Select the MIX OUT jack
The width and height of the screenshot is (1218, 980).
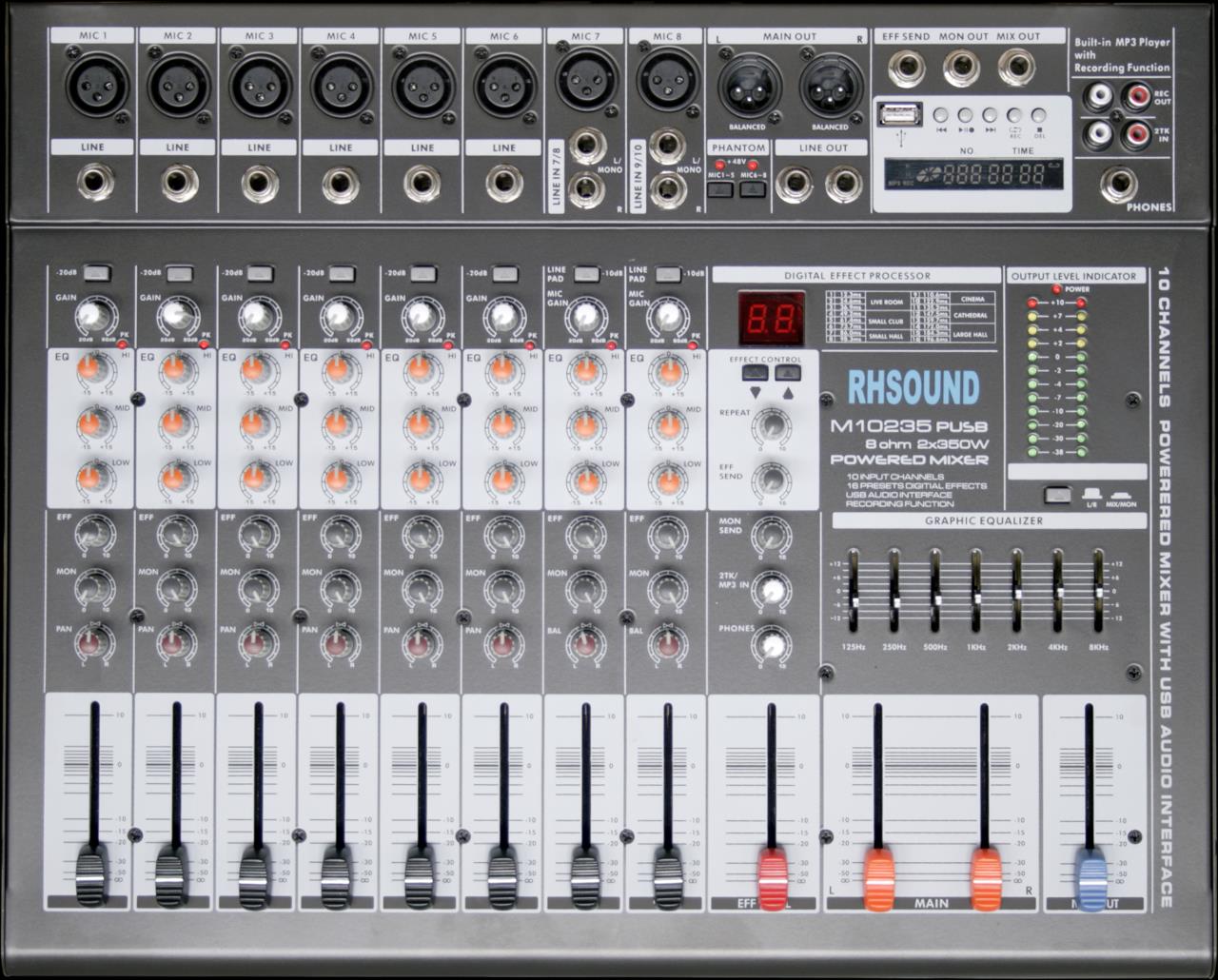coord(1017,69)
